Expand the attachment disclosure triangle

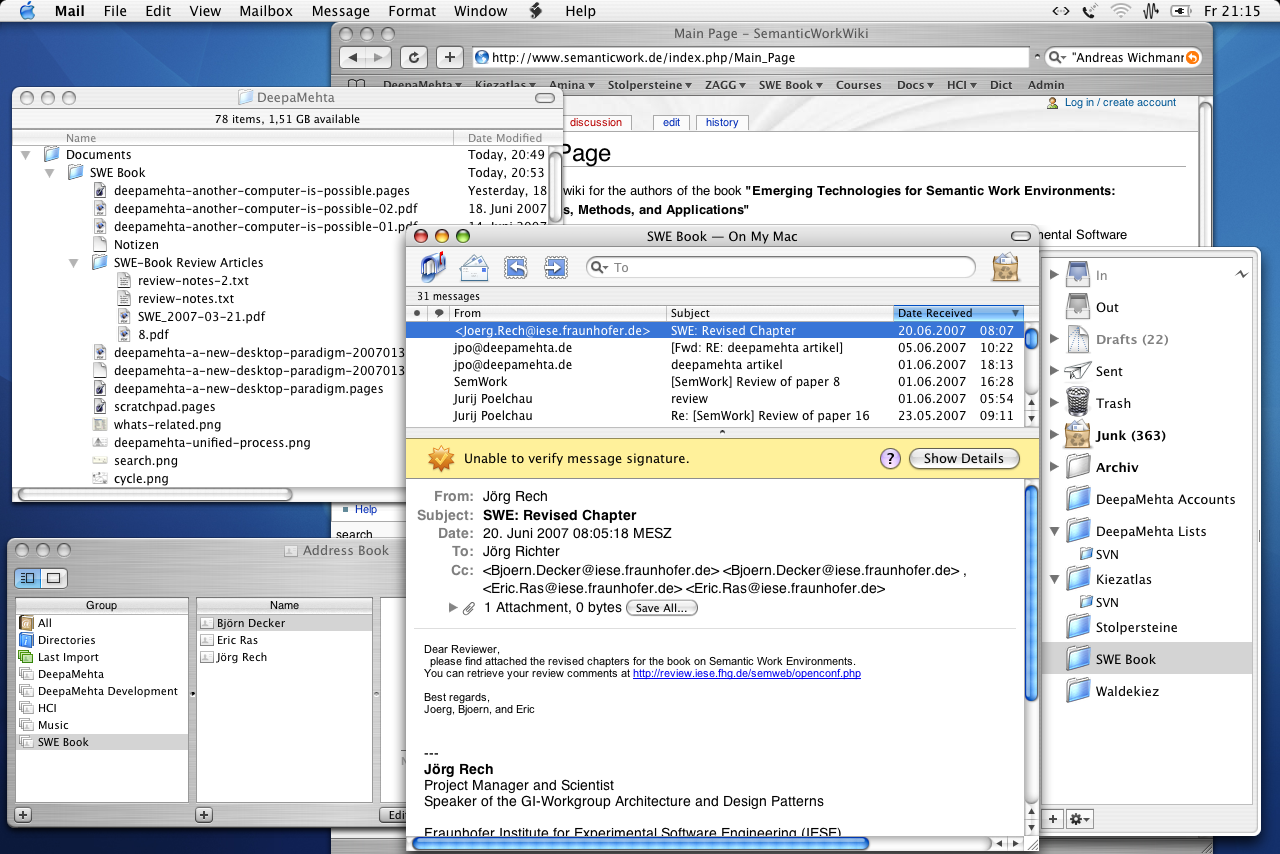coord(453,608)
